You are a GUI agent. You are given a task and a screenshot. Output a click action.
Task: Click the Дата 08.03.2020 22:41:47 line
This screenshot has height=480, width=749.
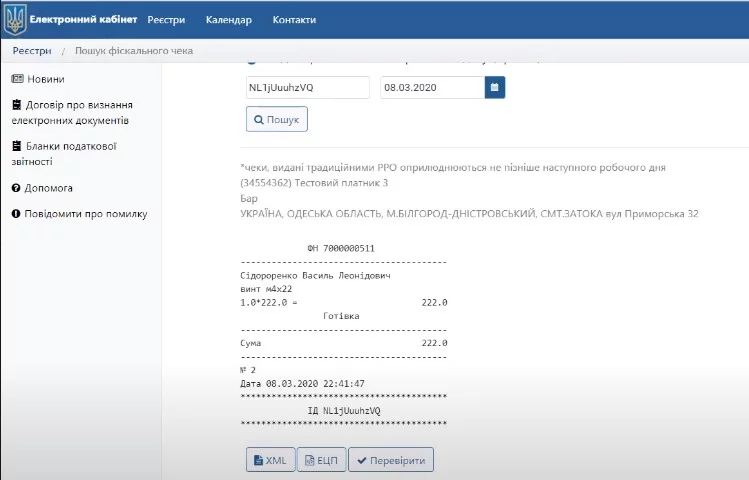tap(302, 384)
